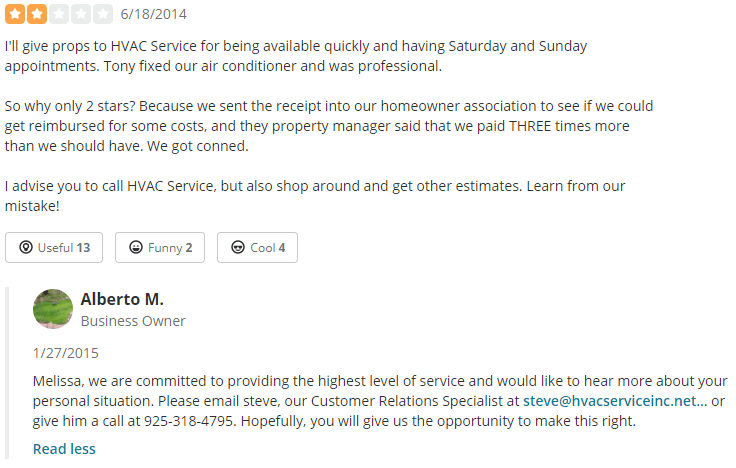
Task: Click the Business Owner label
Action: click(133, 321)
